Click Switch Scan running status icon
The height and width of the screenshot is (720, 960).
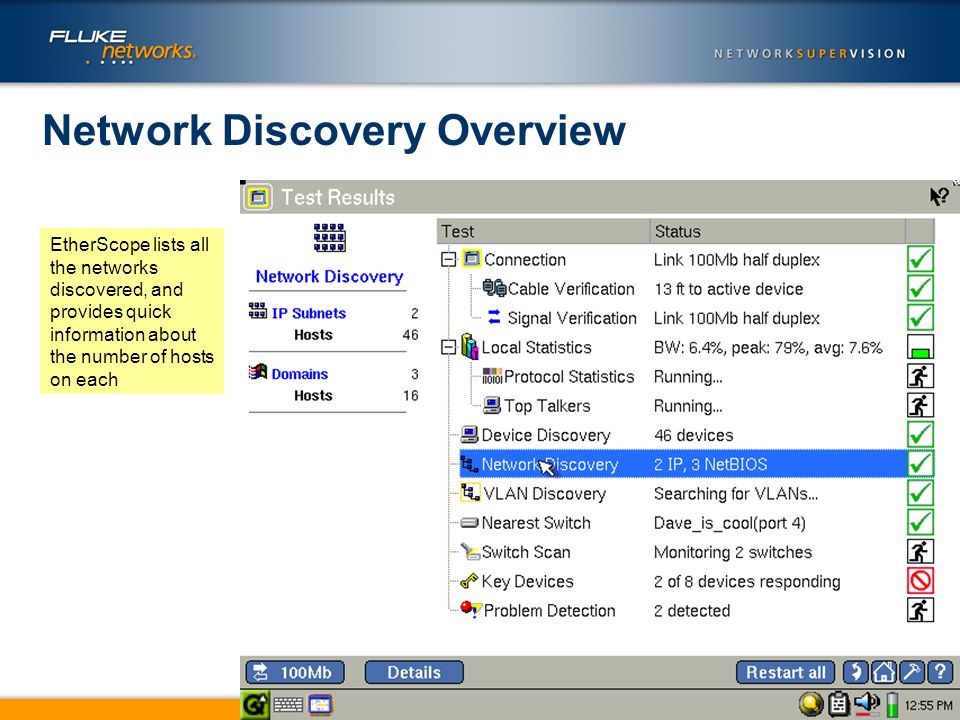click(x=920, y=552)
